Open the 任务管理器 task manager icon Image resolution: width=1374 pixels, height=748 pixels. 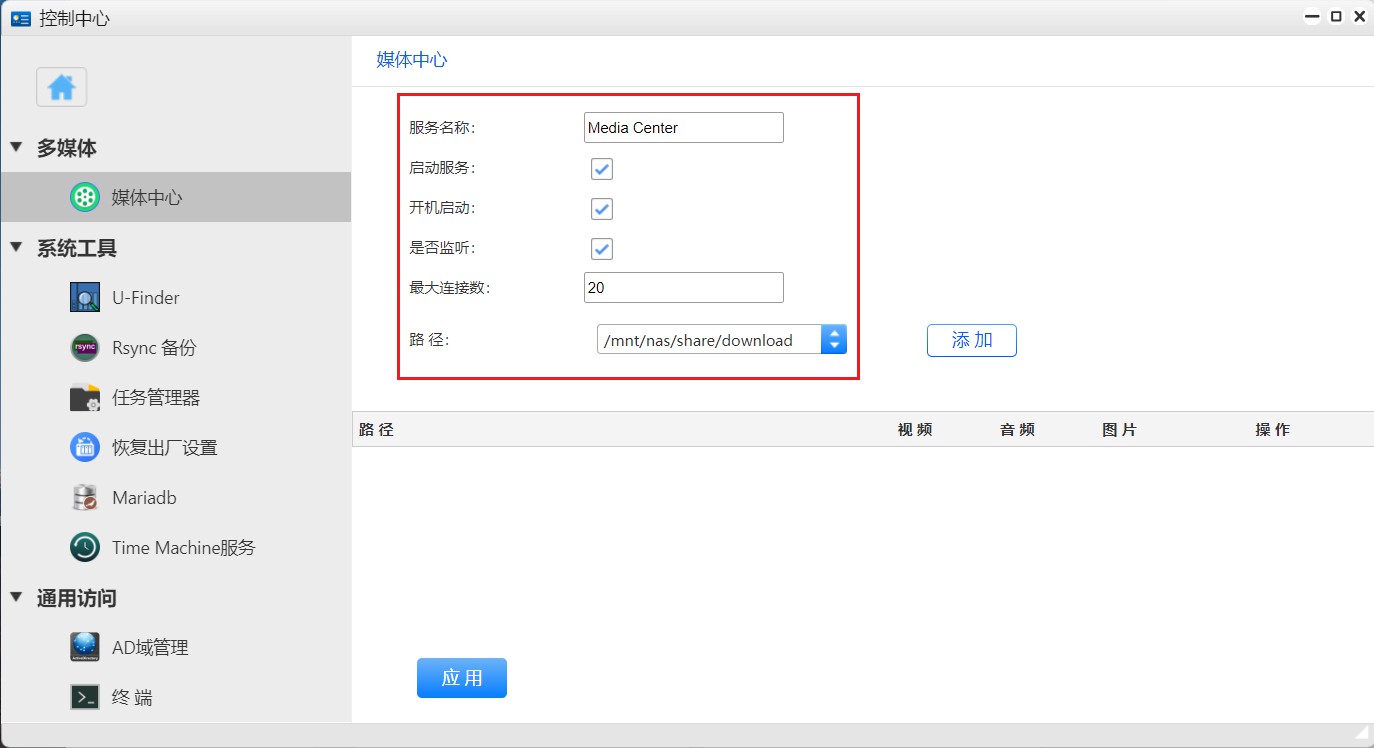tap(85, 397)
